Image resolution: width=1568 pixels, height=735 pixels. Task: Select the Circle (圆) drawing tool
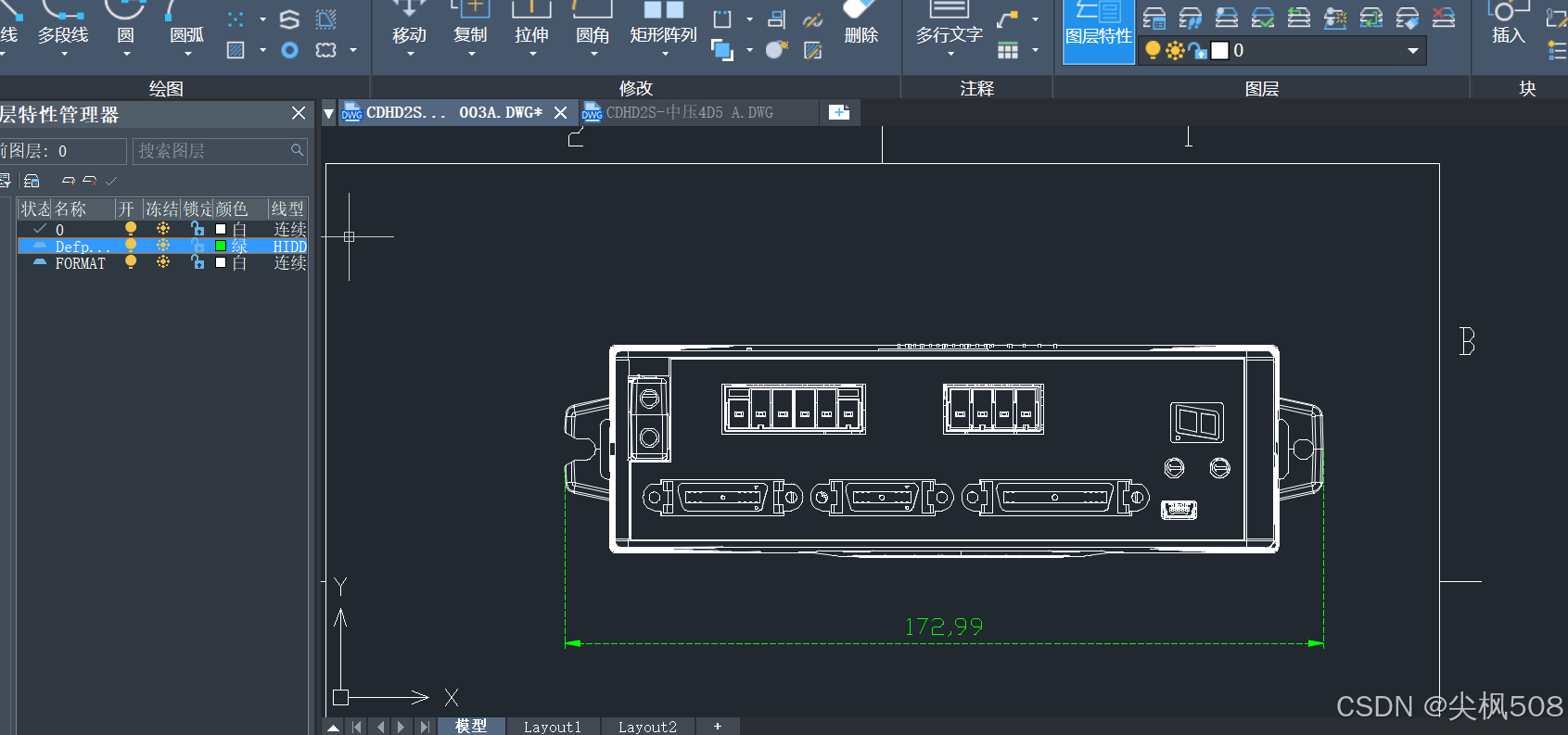coord(125,23)
